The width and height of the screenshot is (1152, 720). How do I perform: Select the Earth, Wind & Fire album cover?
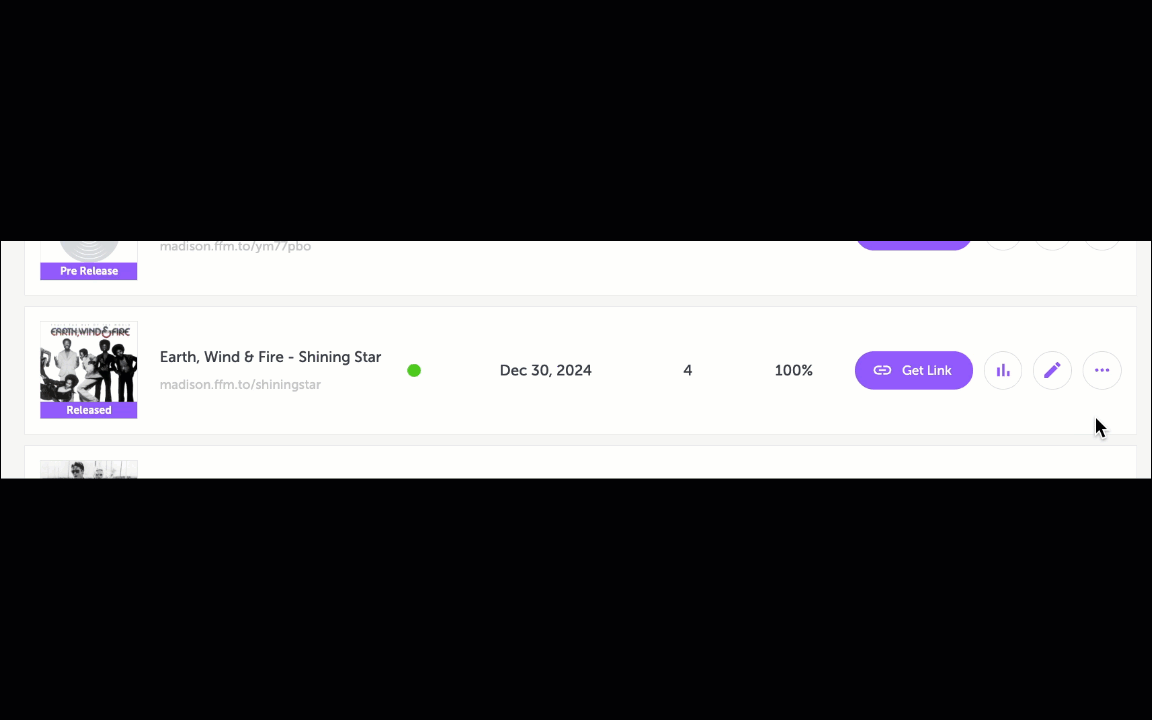pos(89,362)
